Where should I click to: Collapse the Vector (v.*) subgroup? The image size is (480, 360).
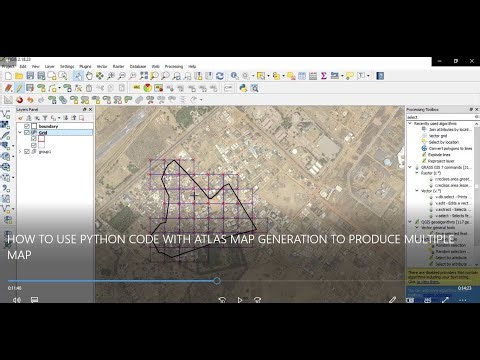[417, 191]
